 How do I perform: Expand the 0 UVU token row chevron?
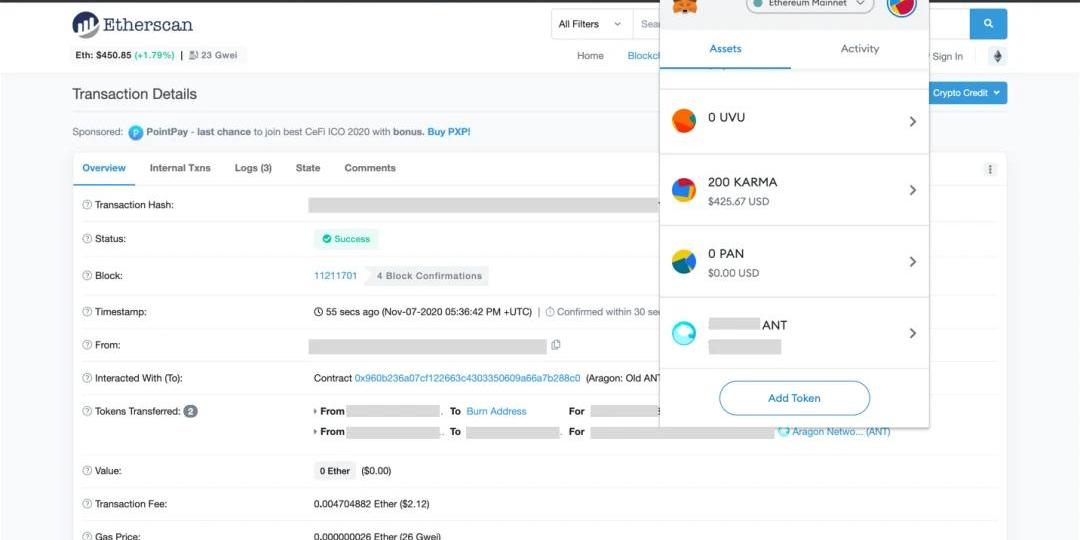[x=912, y=122]
